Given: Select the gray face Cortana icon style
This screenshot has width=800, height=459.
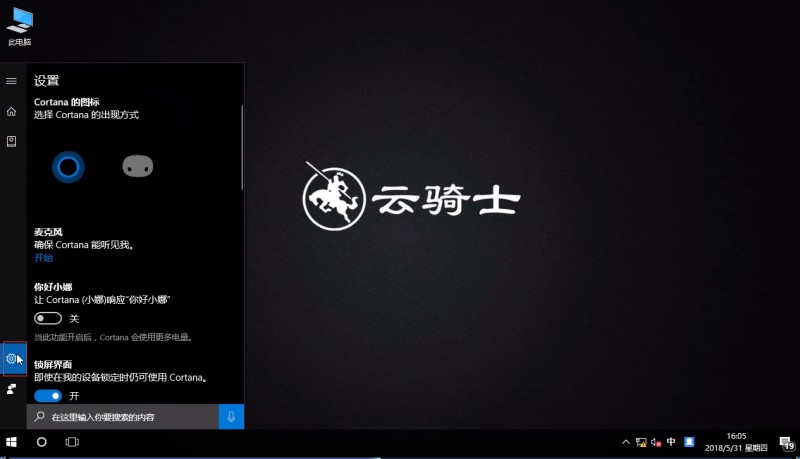Looking at the screenshot, I should [x=138, y=166].
